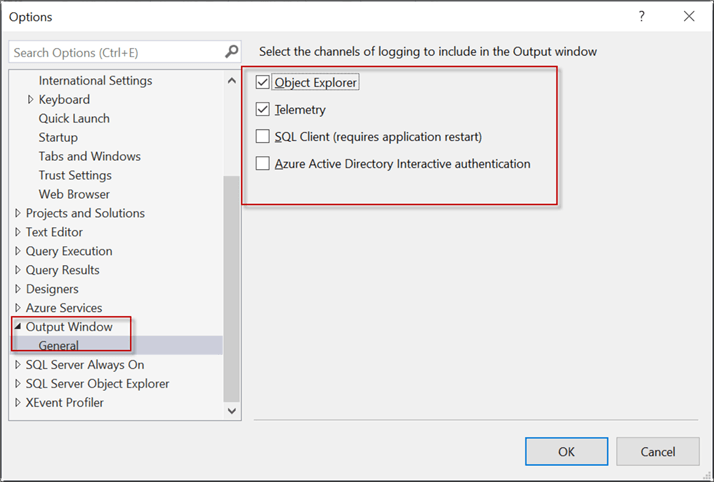
Task: Click the help question mark icon
Action: point(640,16)
